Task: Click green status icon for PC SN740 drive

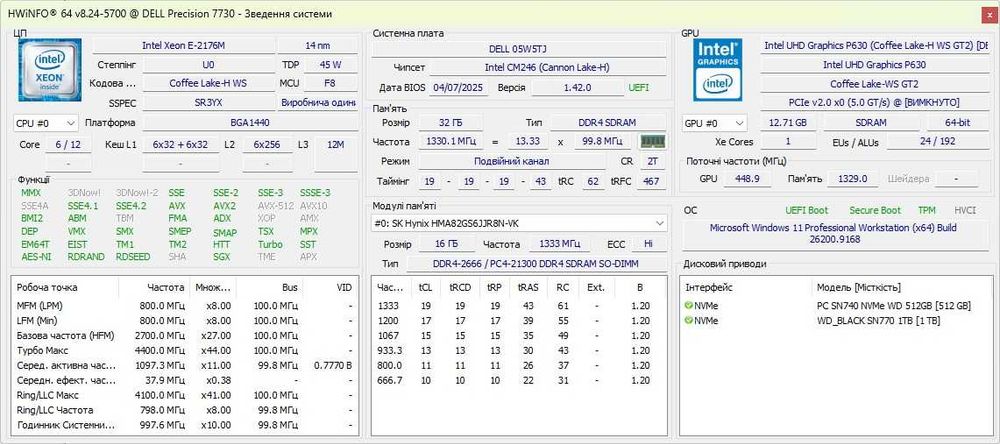Action: click(x=688, y=306)
